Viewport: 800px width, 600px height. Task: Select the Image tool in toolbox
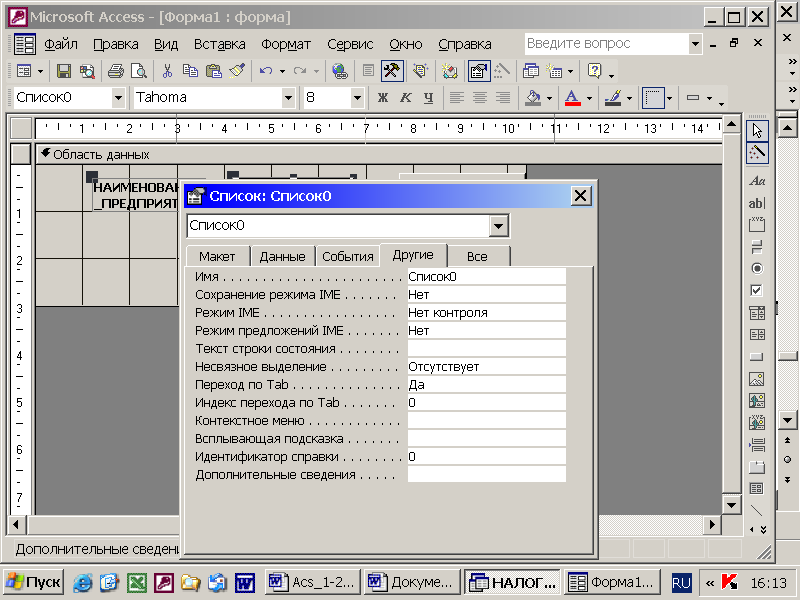coord(757,379)
